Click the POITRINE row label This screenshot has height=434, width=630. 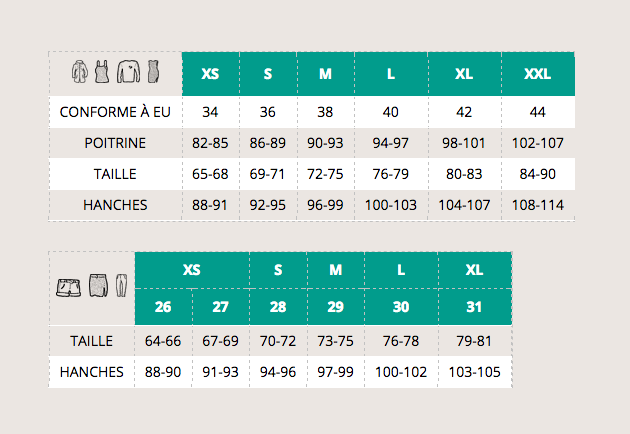tap(115, 143)
